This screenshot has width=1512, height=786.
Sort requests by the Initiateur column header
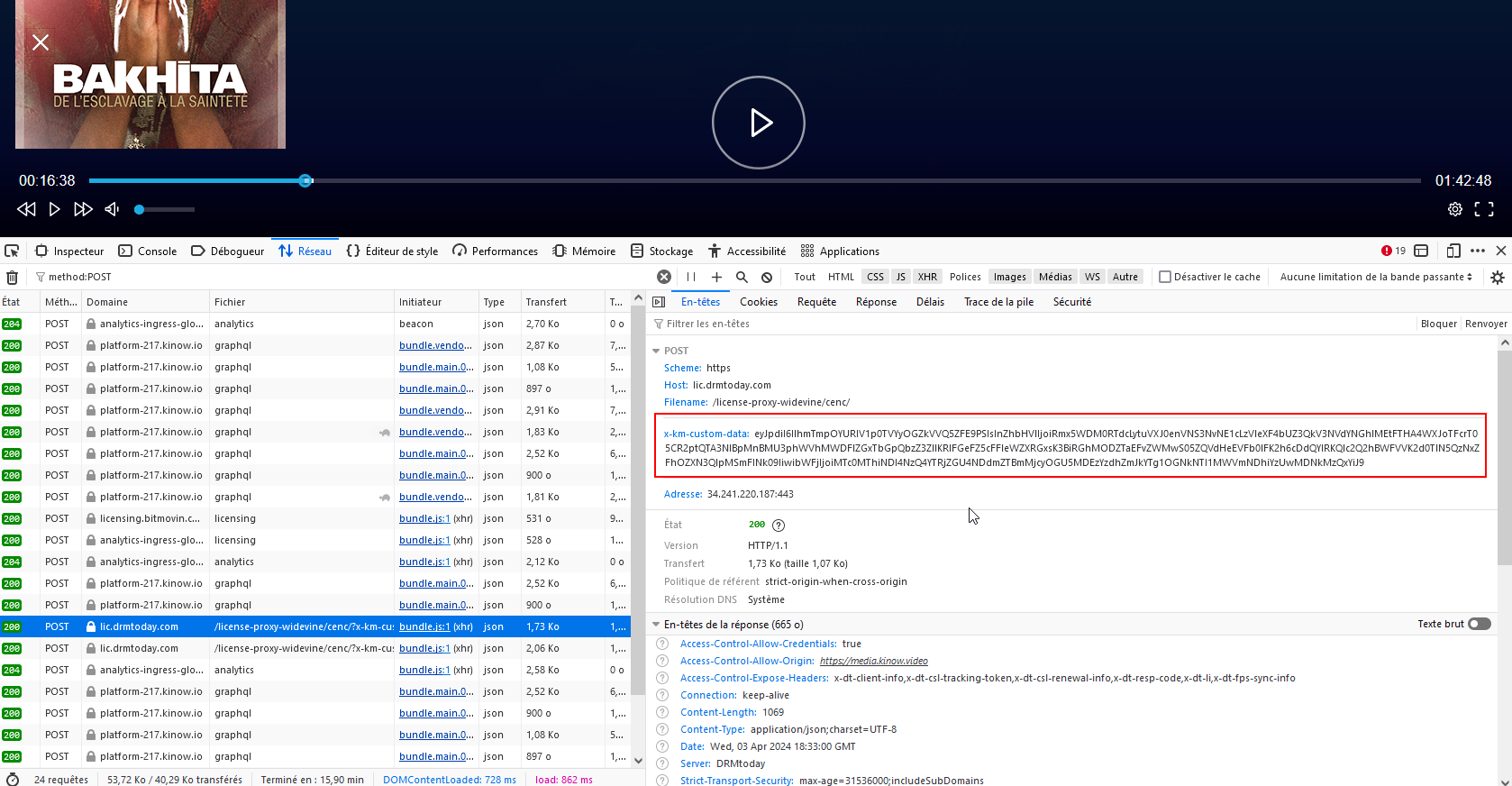pyautogui.click(x=436, y=302)
